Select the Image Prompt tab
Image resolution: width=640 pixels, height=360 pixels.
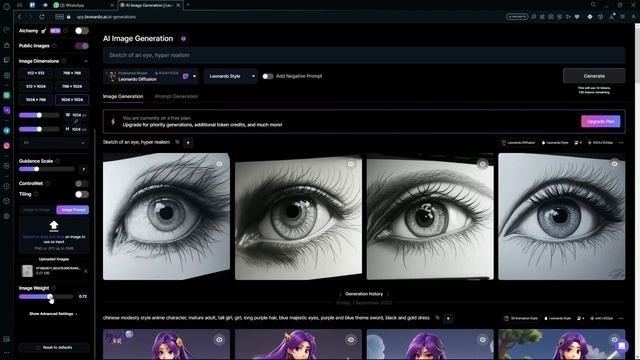(x=73, y=210)
